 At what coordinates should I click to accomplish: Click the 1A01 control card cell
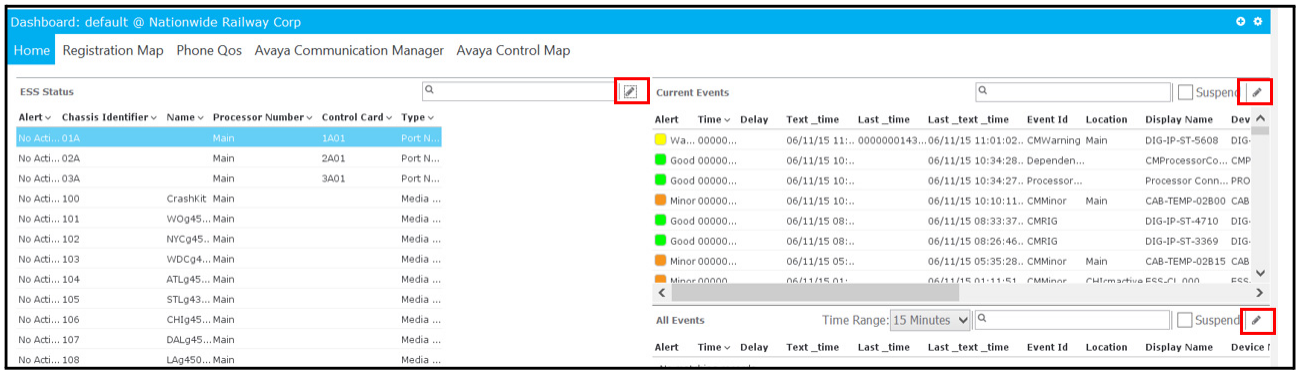tap(333, 138)
